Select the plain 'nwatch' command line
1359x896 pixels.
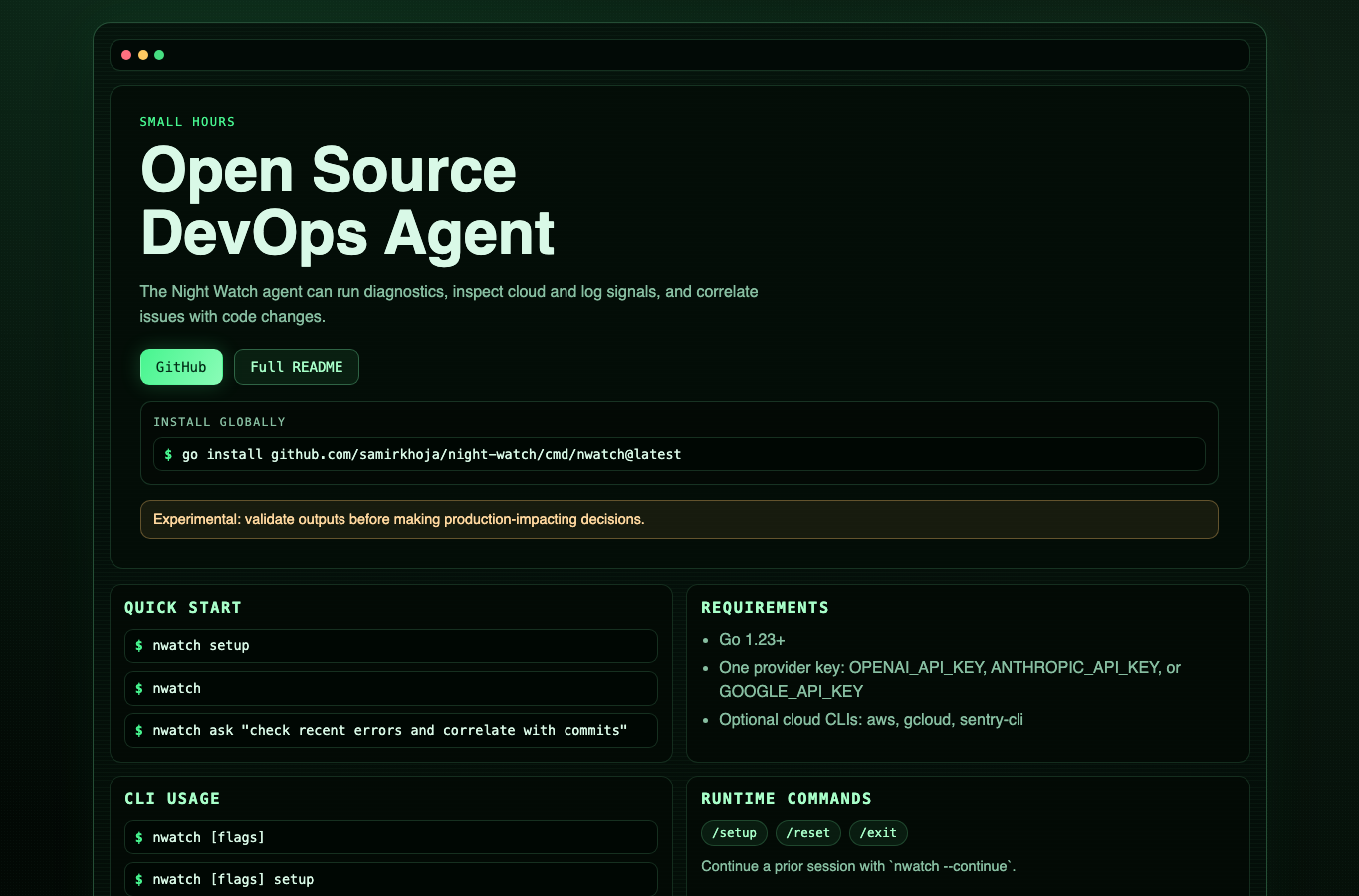pos(391,688)
